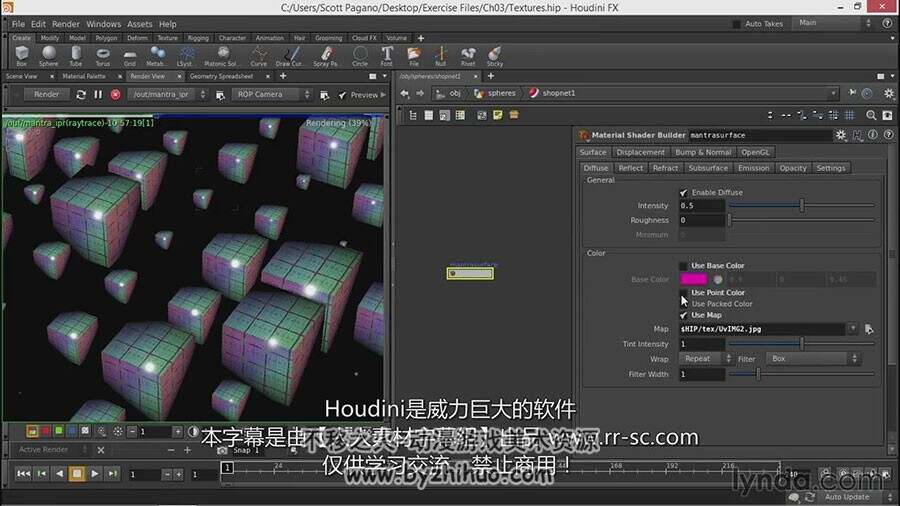Select the Circle shelf tool
This screenshot has width=900, height=506.
click(x=360, y=56)
